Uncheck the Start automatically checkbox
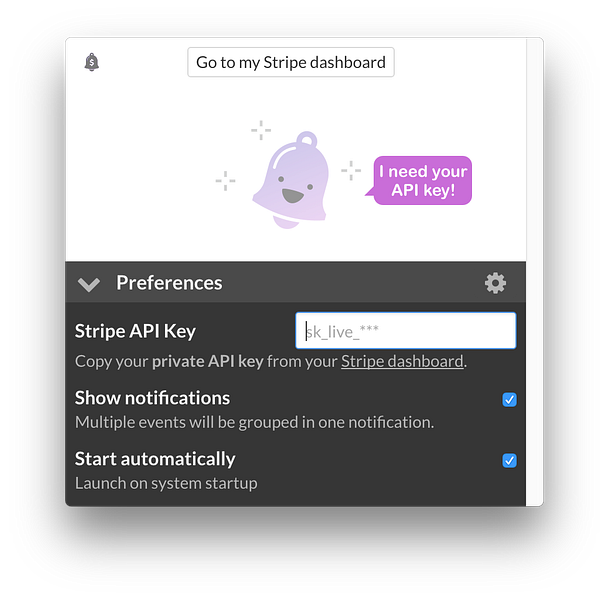 509,461
